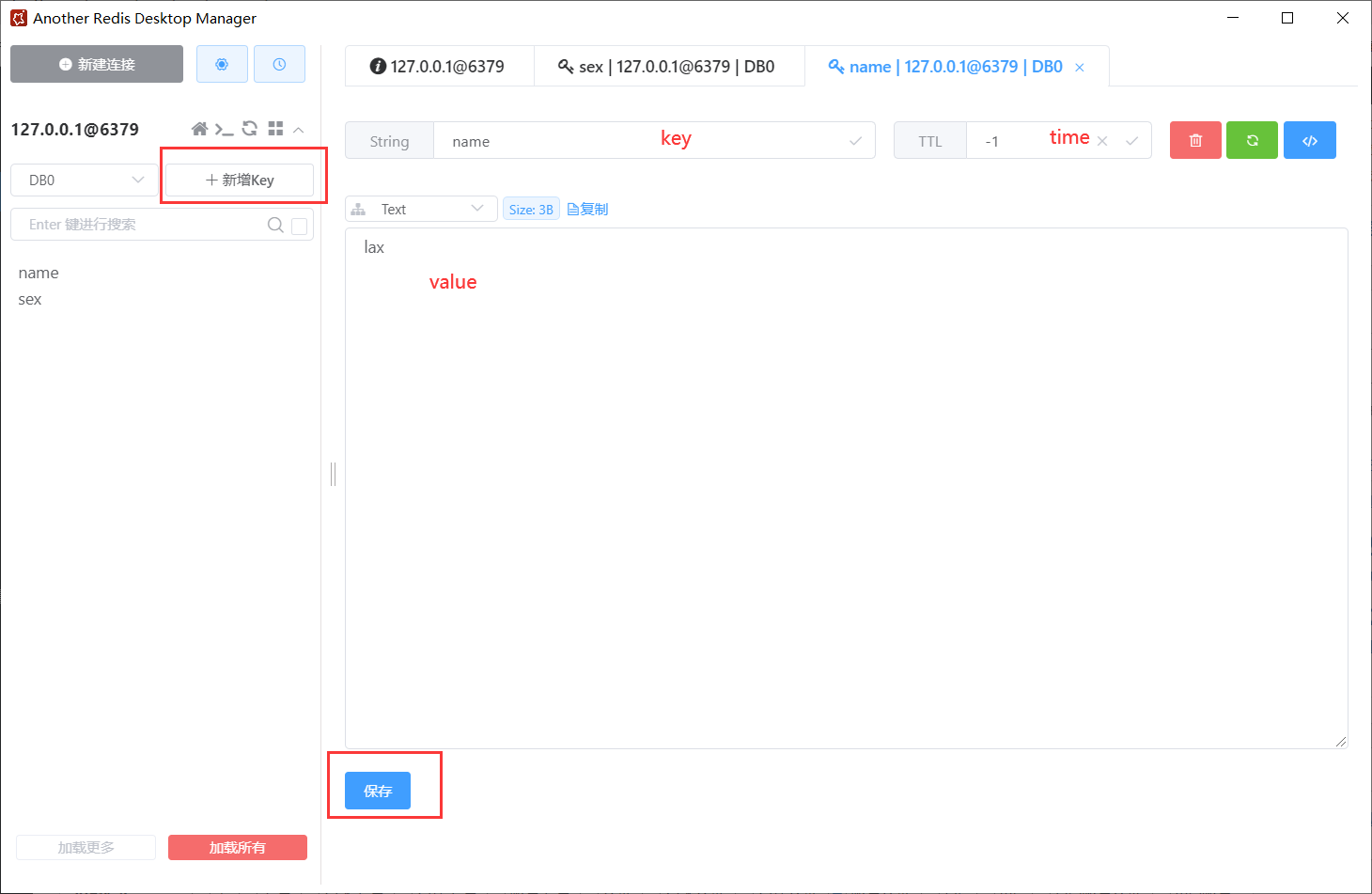
Task: Confirm the key name with the checkmark
Action: click(x=855, y=141)
